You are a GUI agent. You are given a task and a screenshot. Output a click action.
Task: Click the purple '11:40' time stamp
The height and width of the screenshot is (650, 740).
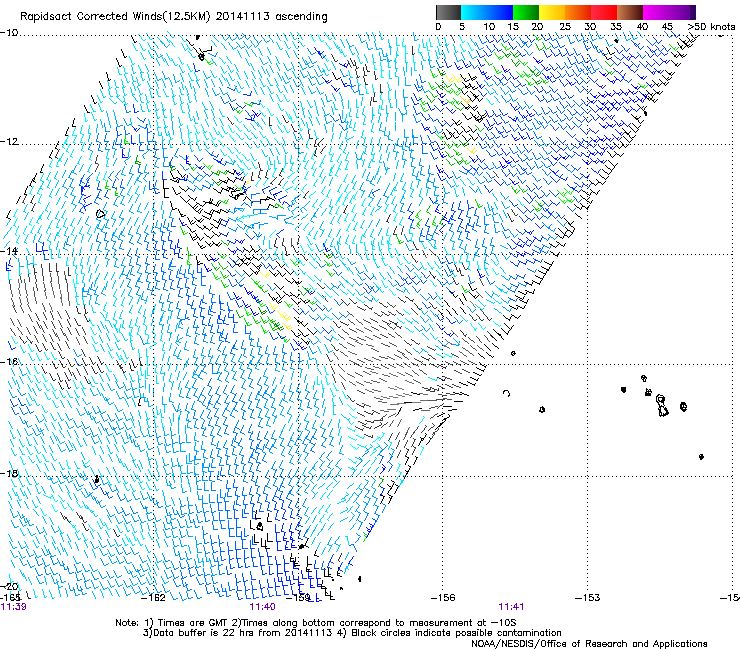tap(262, 607)
